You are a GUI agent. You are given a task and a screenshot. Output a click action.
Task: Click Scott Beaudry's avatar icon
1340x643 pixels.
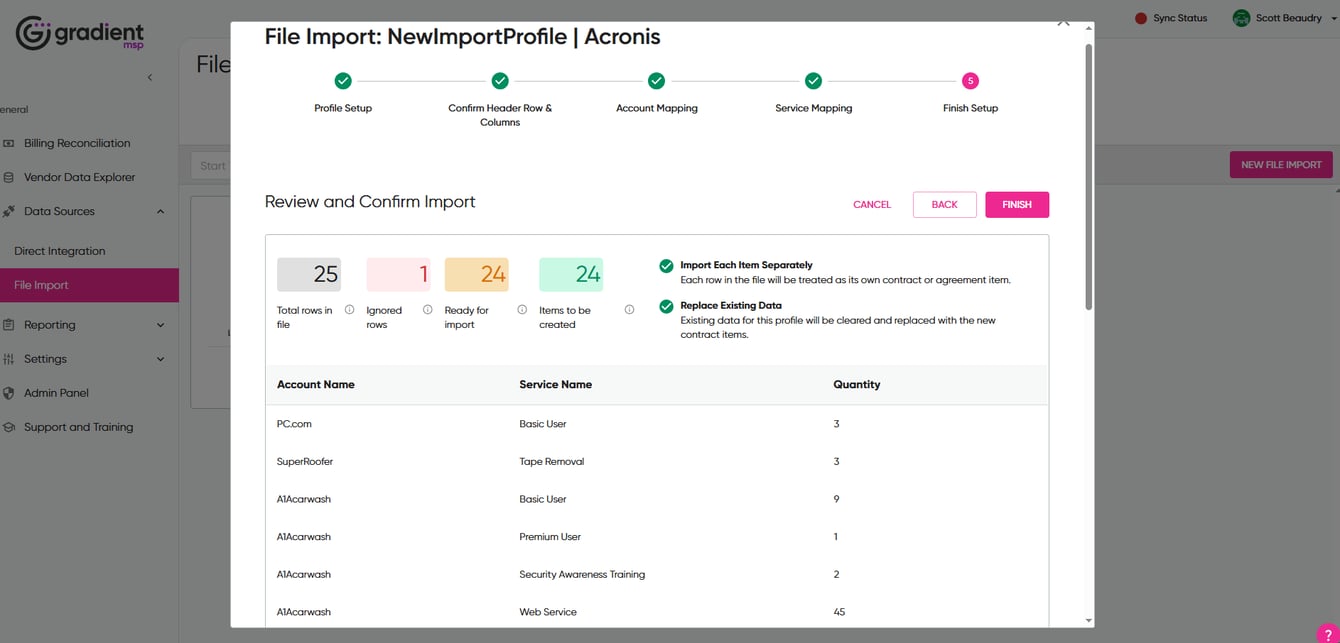tap(1241, 18)
